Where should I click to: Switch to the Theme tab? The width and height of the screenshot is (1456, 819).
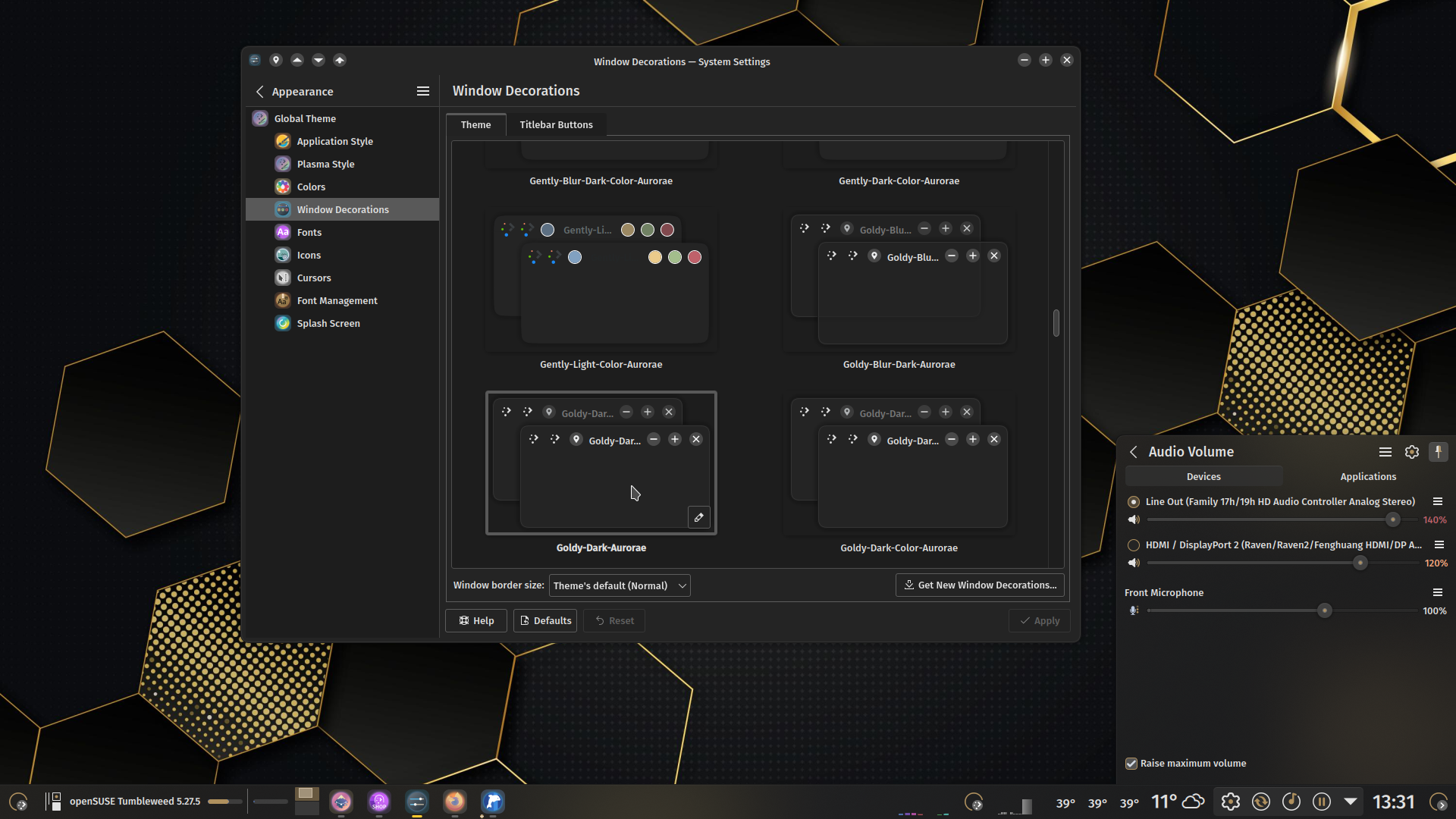click(x=475, y=124)
